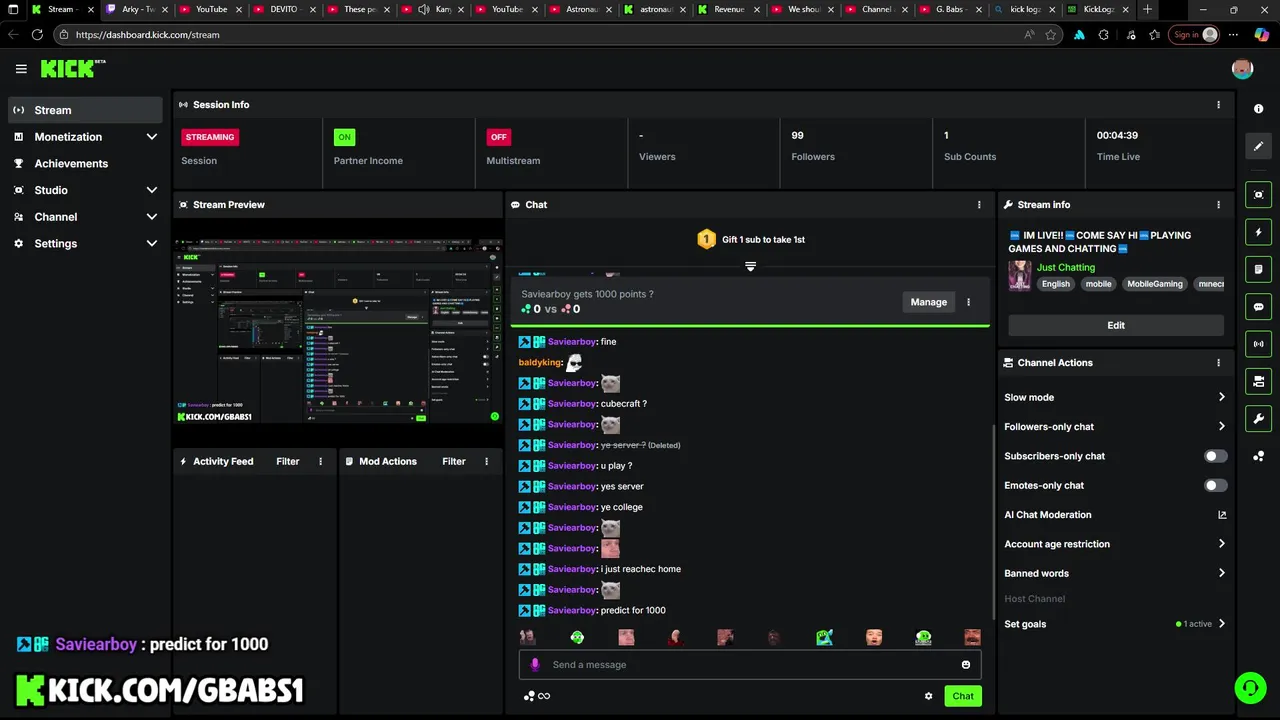Toggle the stream preview panel icon in sidebar

(1259, 195)
